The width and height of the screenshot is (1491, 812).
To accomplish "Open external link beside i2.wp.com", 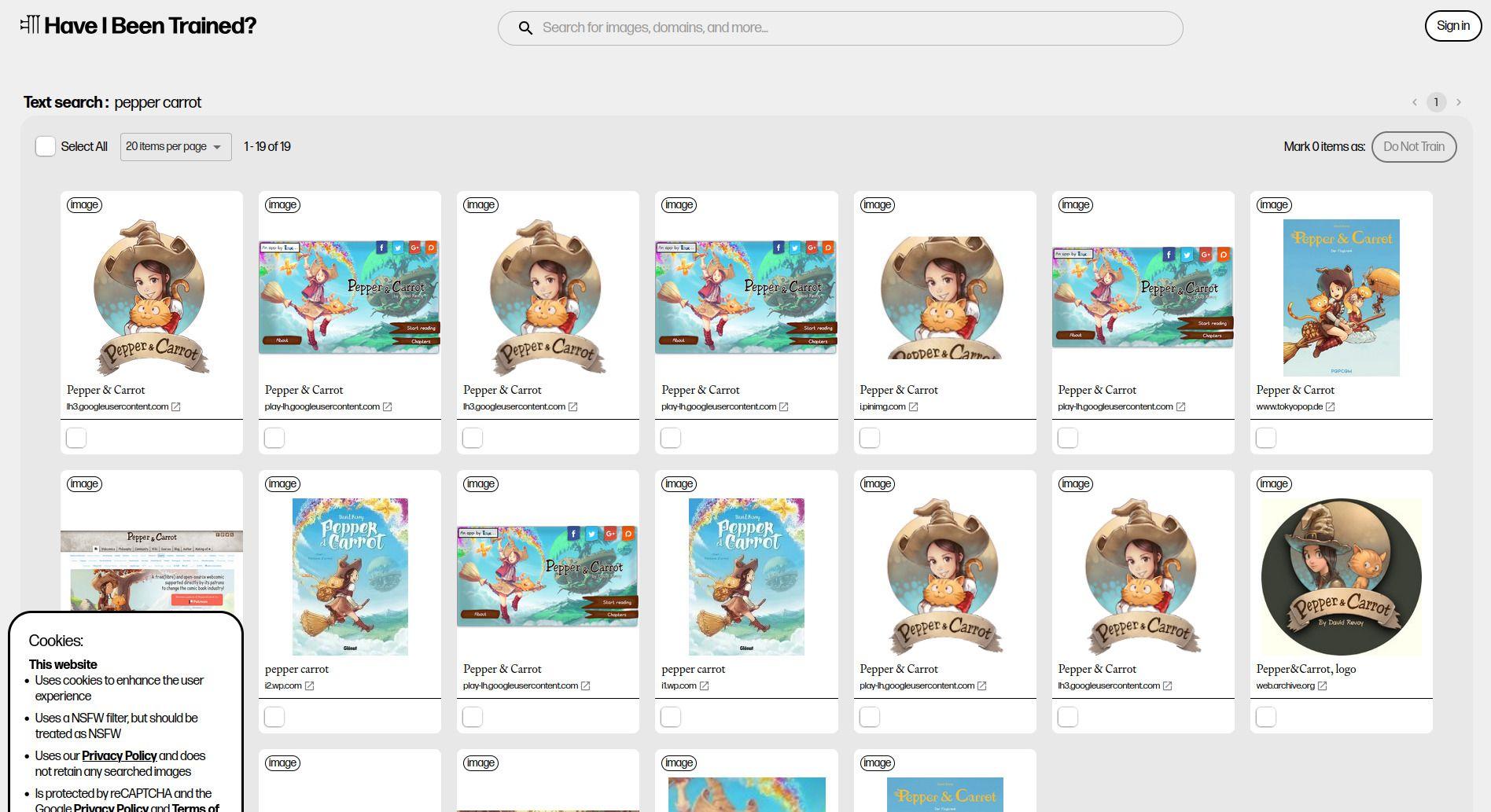I will pyautogui.click(x=308, y=685).
